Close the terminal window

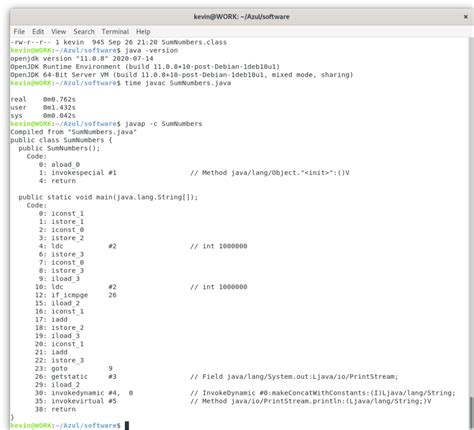466,17
